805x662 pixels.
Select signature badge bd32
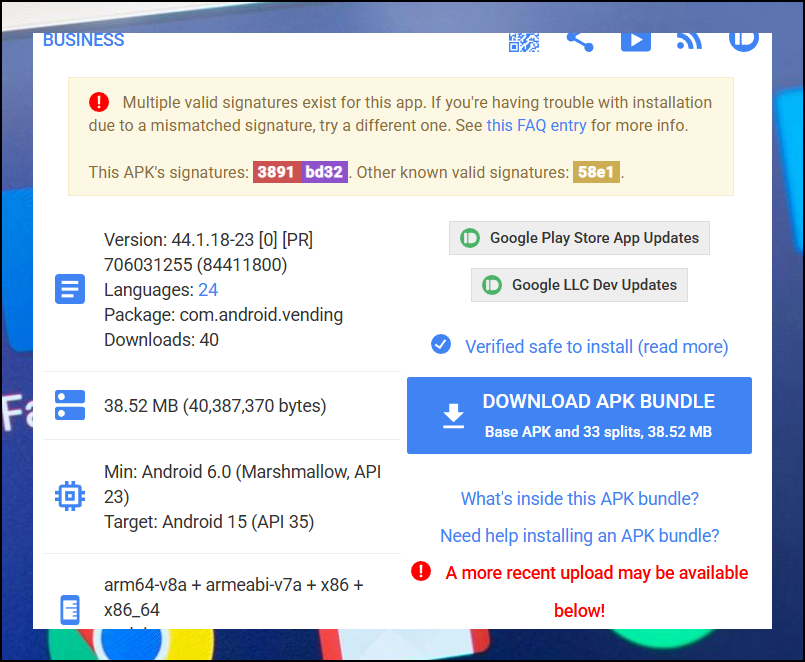pos(324,172)
